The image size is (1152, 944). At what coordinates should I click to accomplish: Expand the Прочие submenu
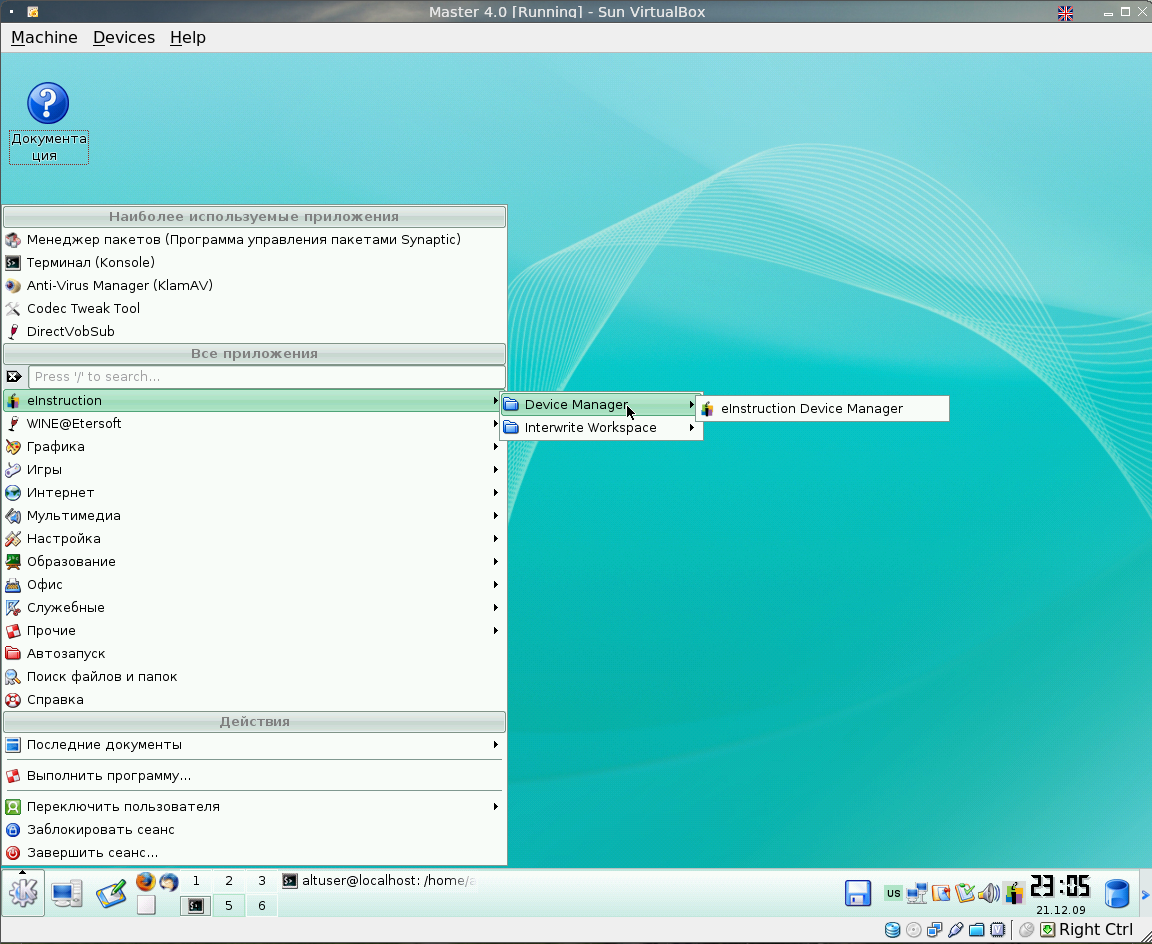[254, 631]
